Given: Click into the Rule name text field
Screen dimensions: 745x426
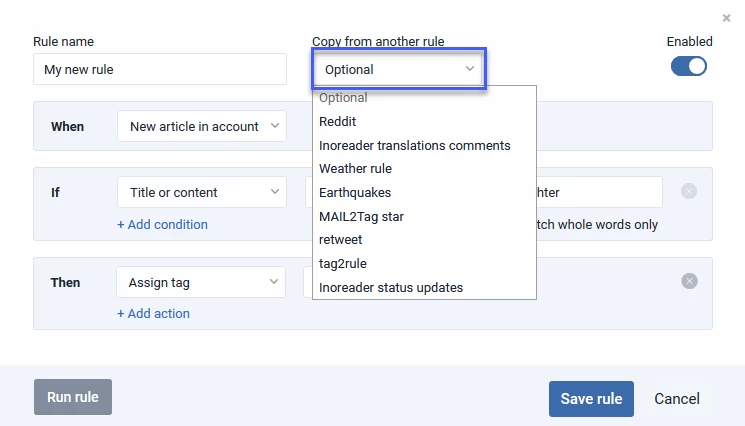Looking at the screenshot, I should [159, 70].
